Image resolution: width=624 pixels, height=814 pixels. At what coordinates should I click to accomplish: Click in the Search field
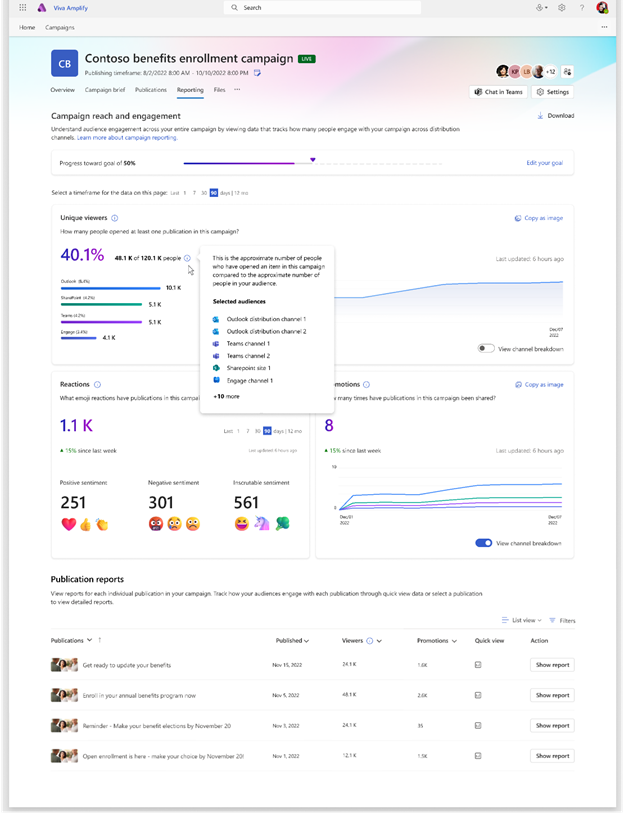322,8
